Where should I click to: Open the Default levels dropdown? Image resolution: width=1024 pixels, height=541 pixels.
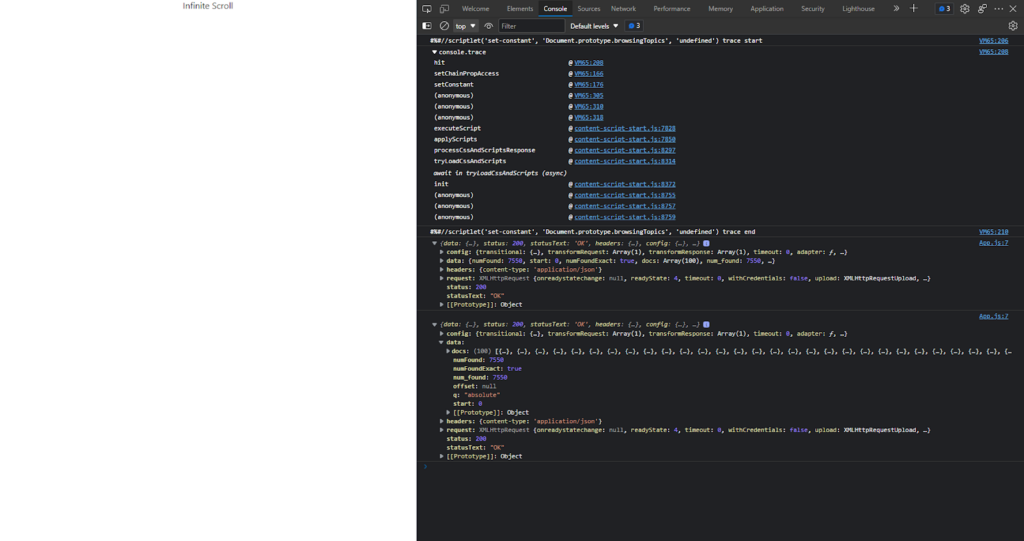[x=594, y=26]
